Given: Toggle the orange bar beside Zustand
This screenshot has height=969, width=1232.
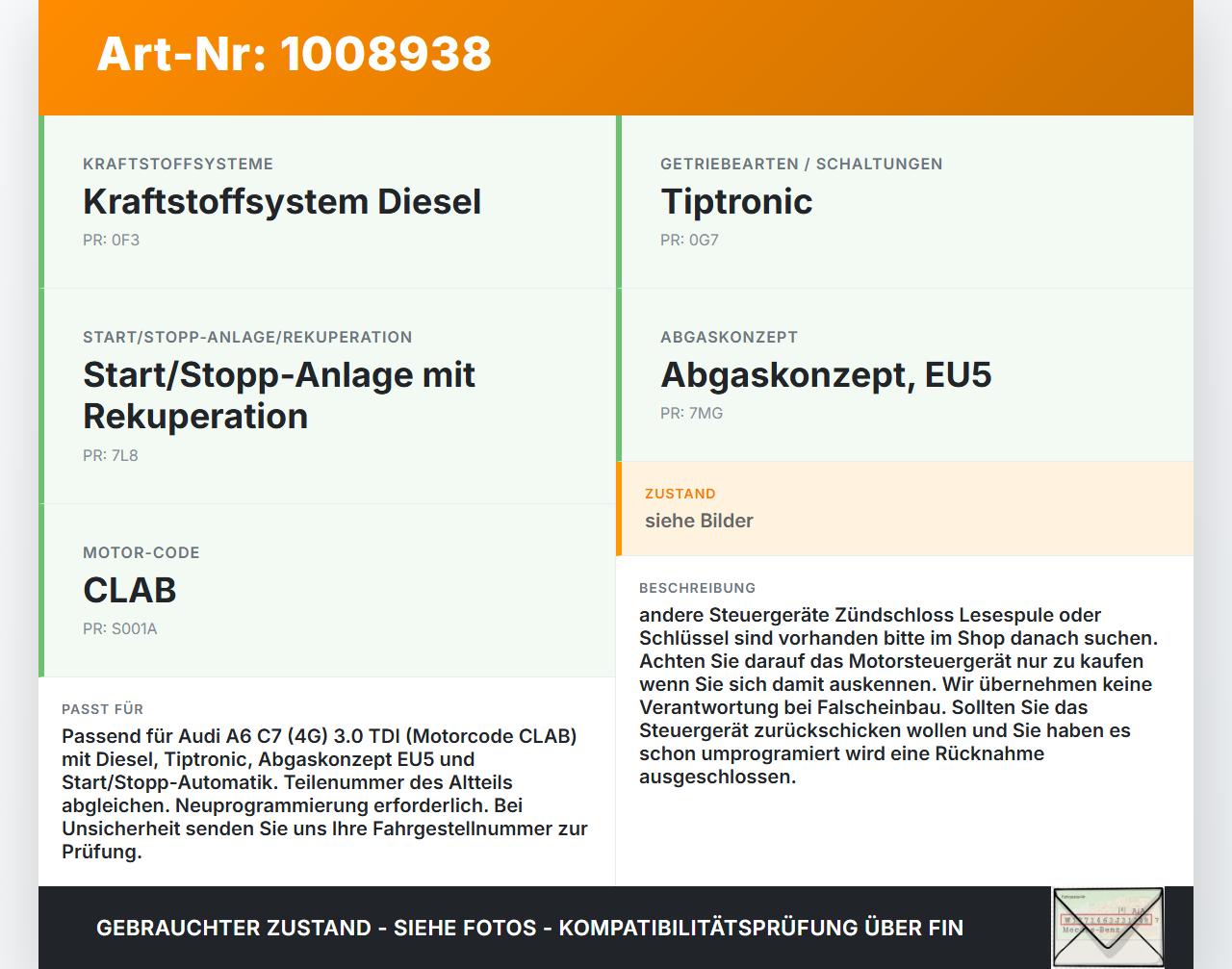Looking at the screenshot, I should [x=619, y=509].
